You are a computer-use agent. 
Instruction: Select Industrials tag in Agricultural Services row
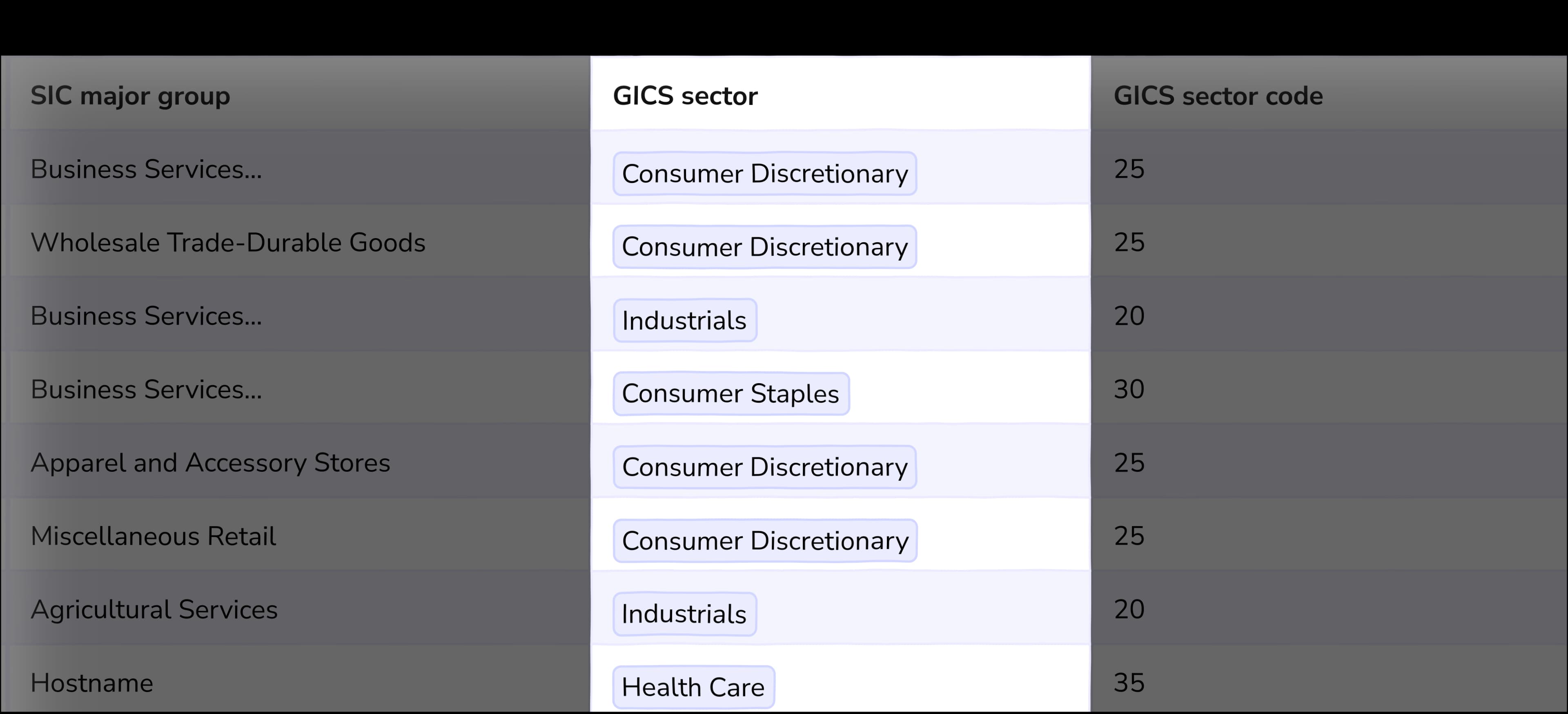click(684, 614)
